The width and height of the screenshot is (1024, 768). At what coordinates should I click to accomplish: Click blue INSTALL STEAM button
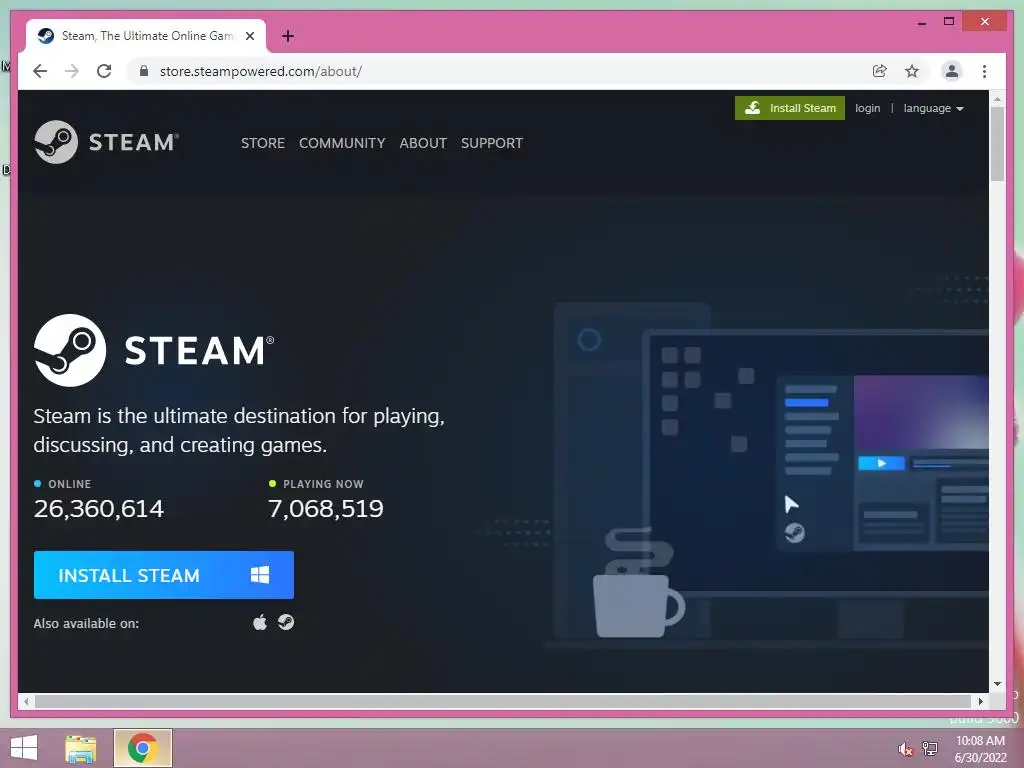164,575
